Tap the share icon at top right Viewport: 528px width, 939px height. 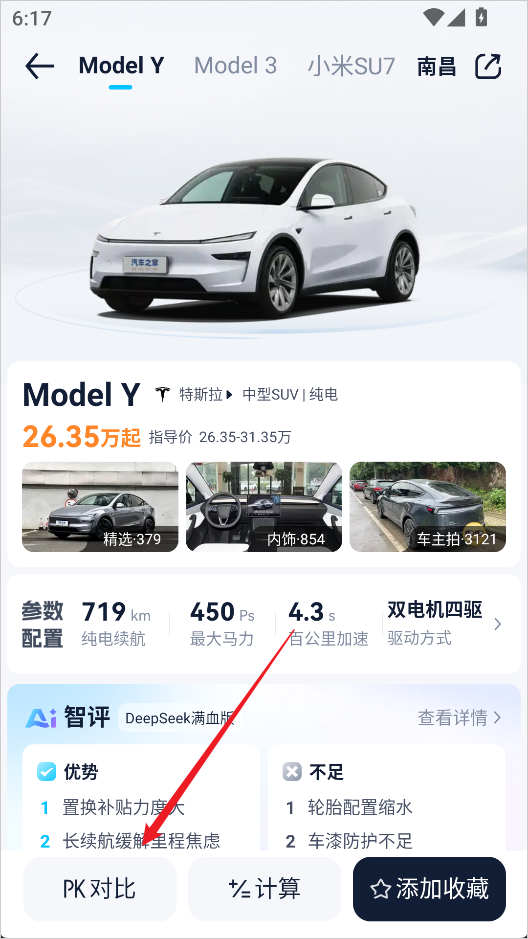coord(488,66)
